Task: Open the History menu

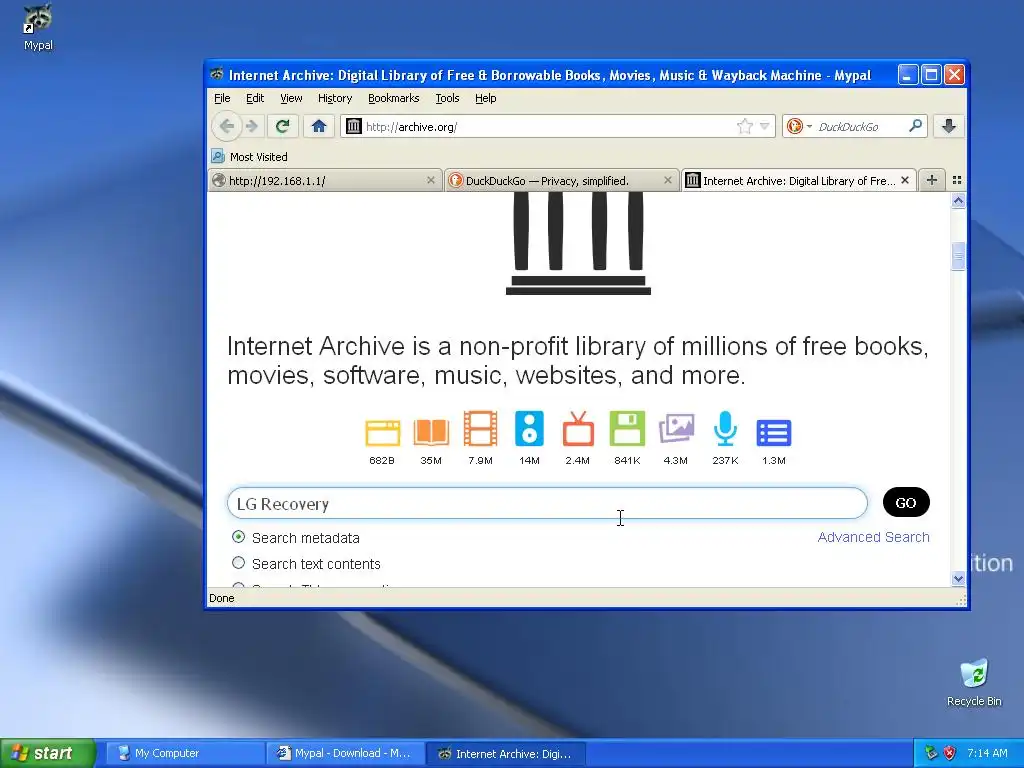Action: pyautogui.click(x=335, y=98)
